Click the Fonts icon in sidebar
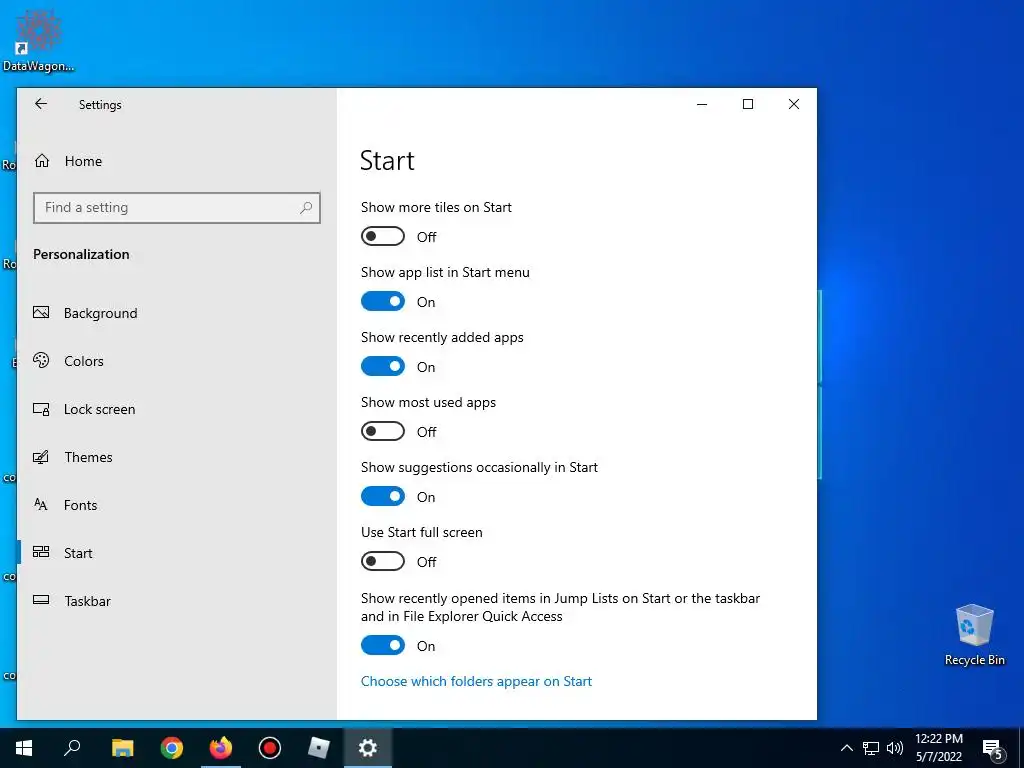 [41, 504]
